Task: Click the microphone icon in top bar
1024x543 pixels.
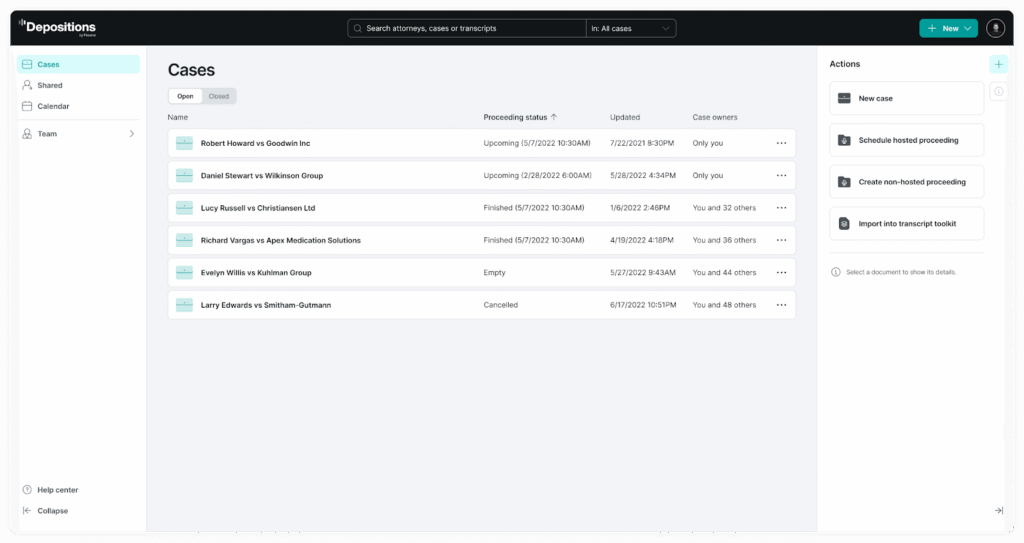Action: pyautogui.click(x=995, y=28)
